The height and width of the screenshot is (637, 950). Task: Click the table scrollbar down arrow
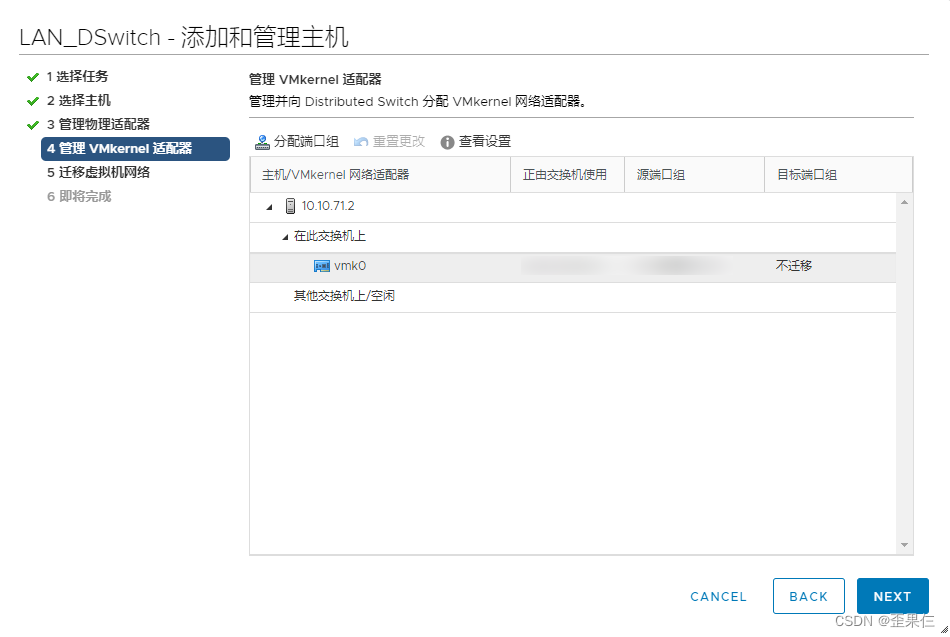point(904,545)
